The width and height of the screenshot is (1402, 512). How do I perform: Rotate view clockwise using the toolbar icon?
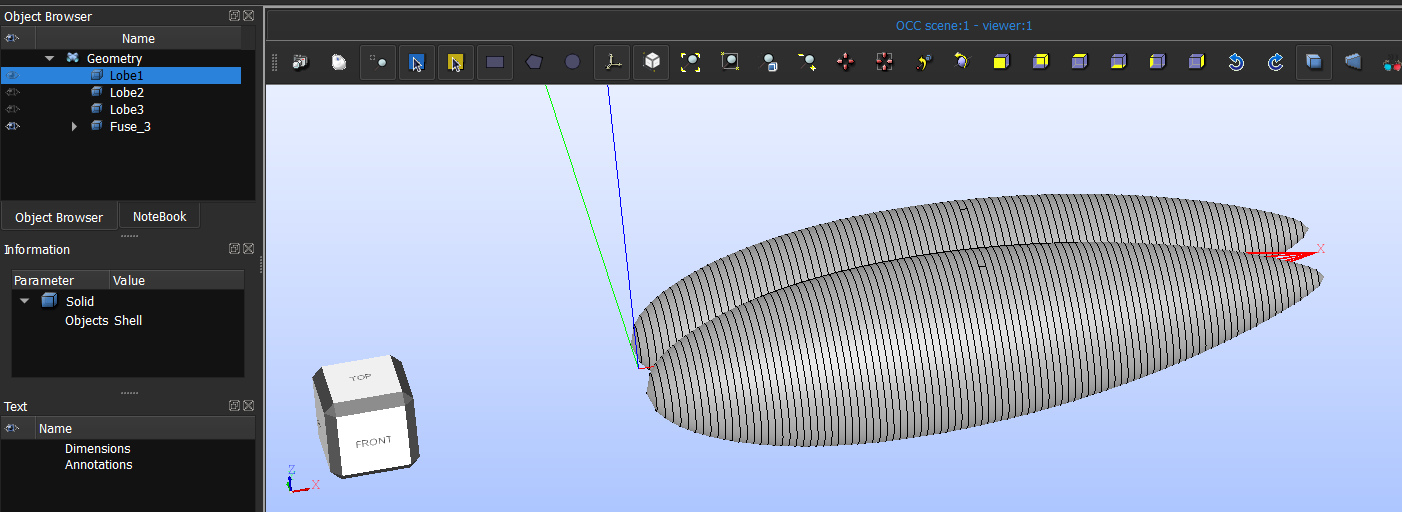[x=1275, y=62]
